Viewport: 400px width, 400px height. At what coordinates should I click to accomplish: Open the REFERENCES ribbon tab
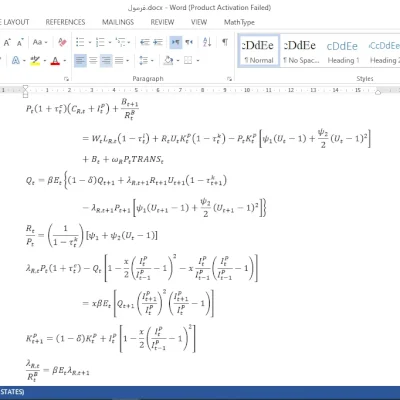tap(65, 22)
